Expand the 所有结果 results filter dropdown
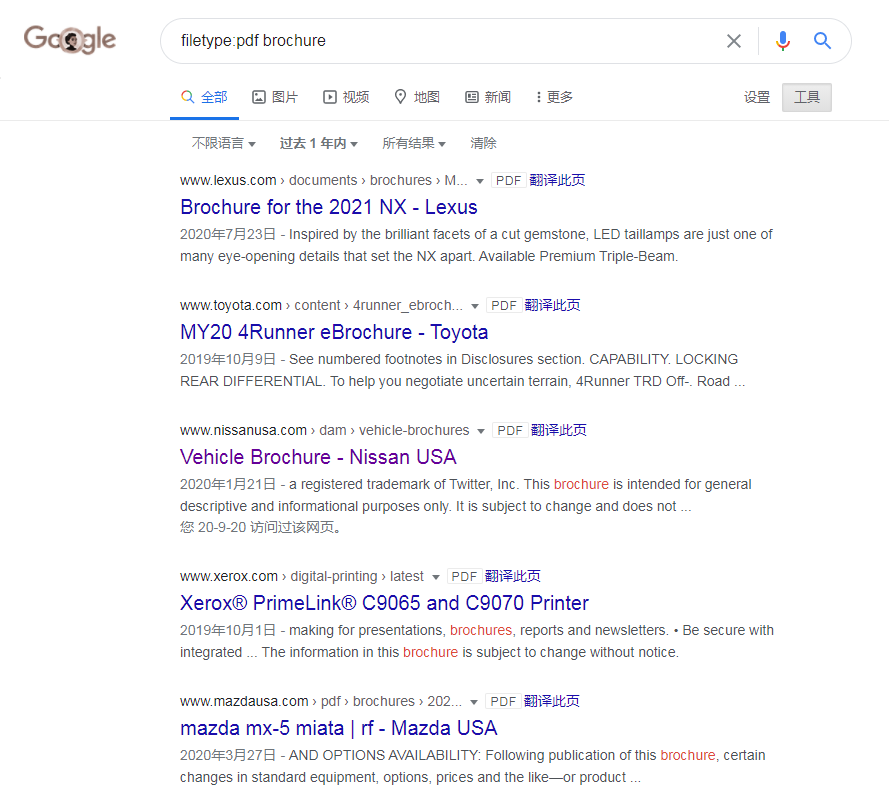The height and width of the screenshot is (801, 889). coord(414,143)
